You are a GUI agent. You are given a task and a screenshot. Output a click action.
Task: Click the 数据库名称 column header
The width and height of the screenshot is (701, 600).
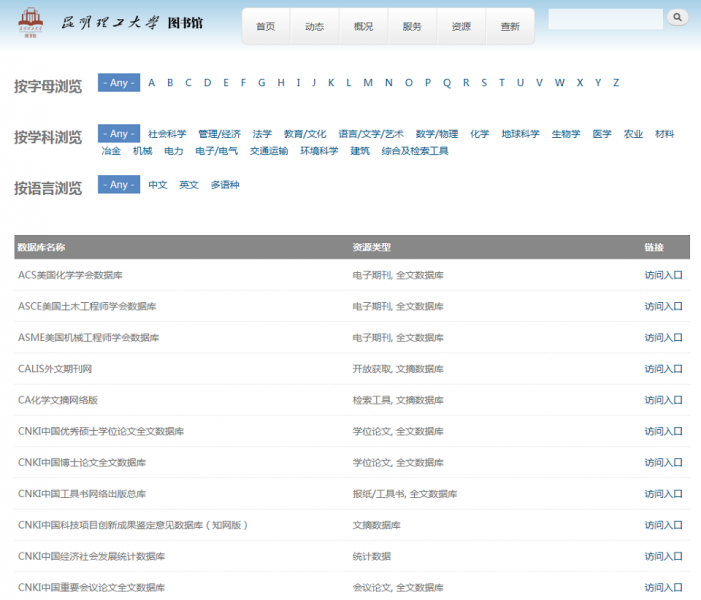pyautogui.click(x=41, y=247)
